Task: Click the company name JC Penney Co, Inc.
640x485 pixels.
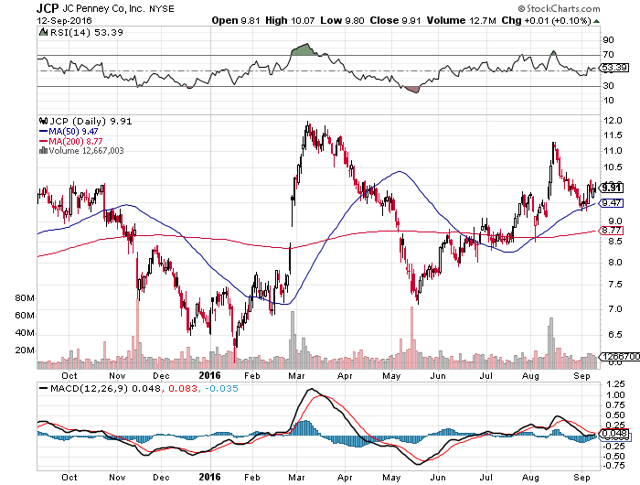Action: [103, 9]
